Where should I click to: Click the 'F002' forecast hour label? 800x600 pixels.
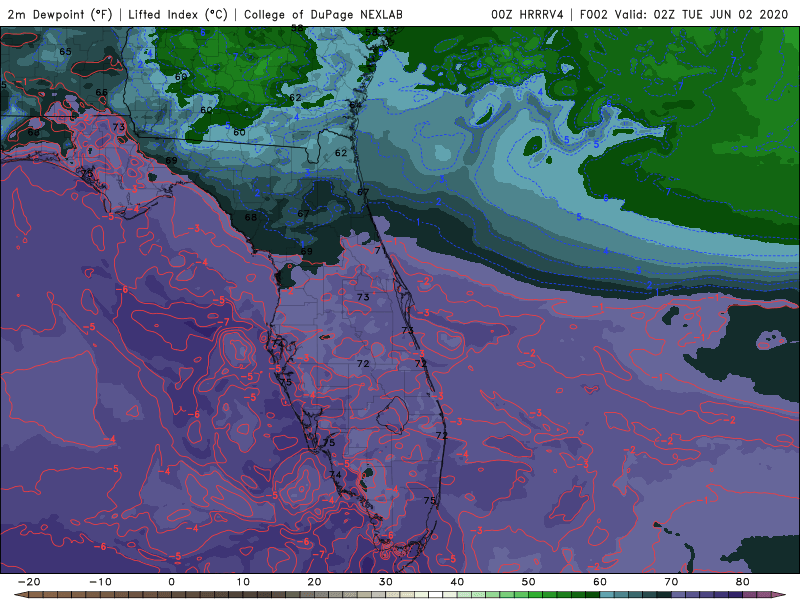tap(593, 14)
